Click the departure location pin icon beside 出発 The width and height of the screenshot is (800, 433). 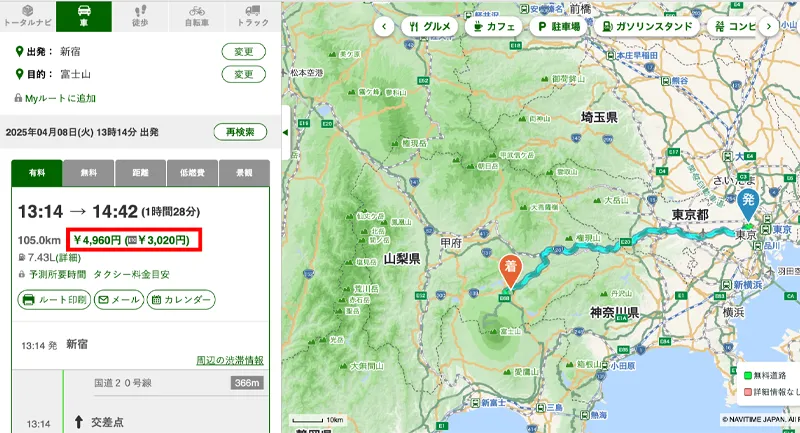19,52
